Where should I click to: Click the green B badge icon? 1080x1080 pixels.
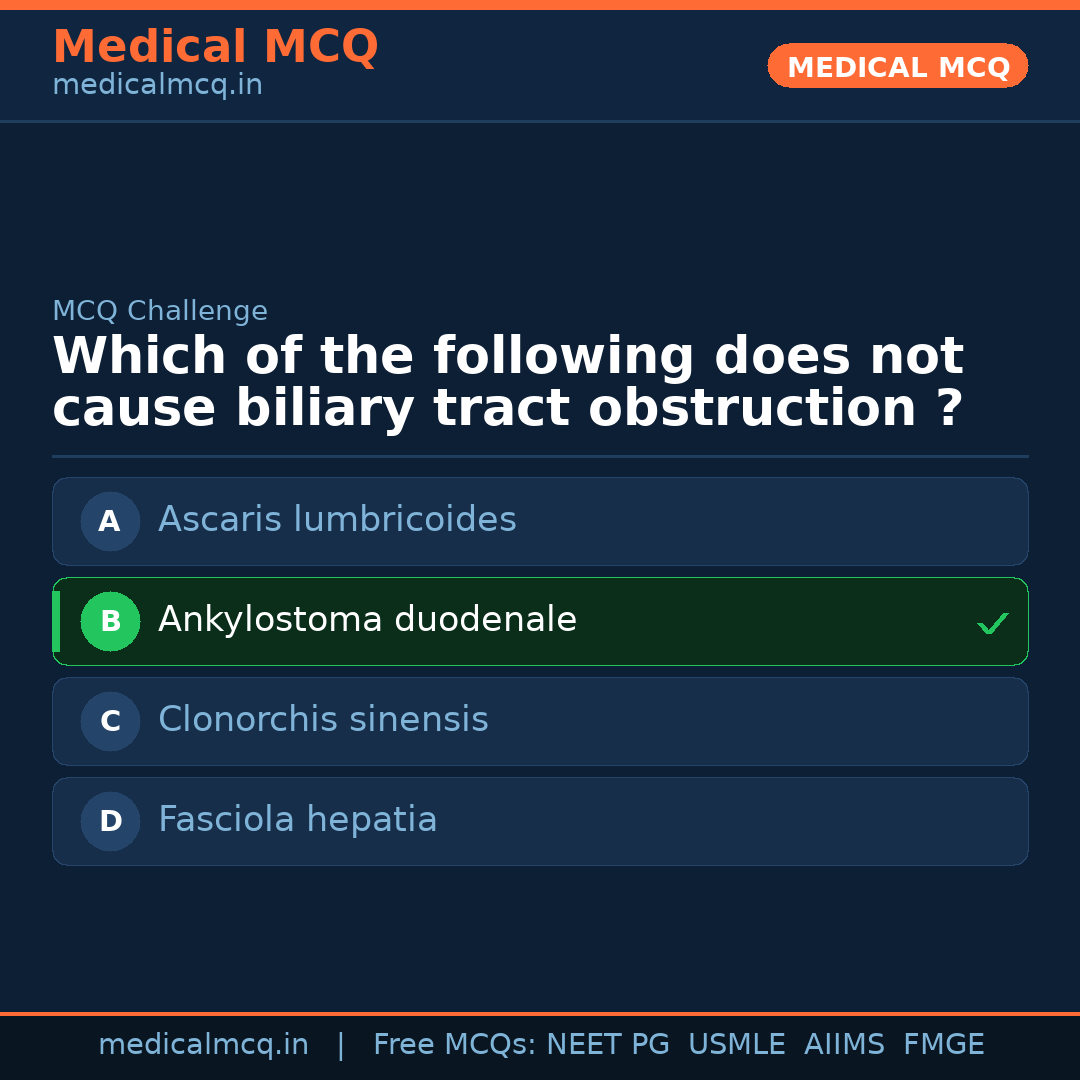[x=110, y=621]
